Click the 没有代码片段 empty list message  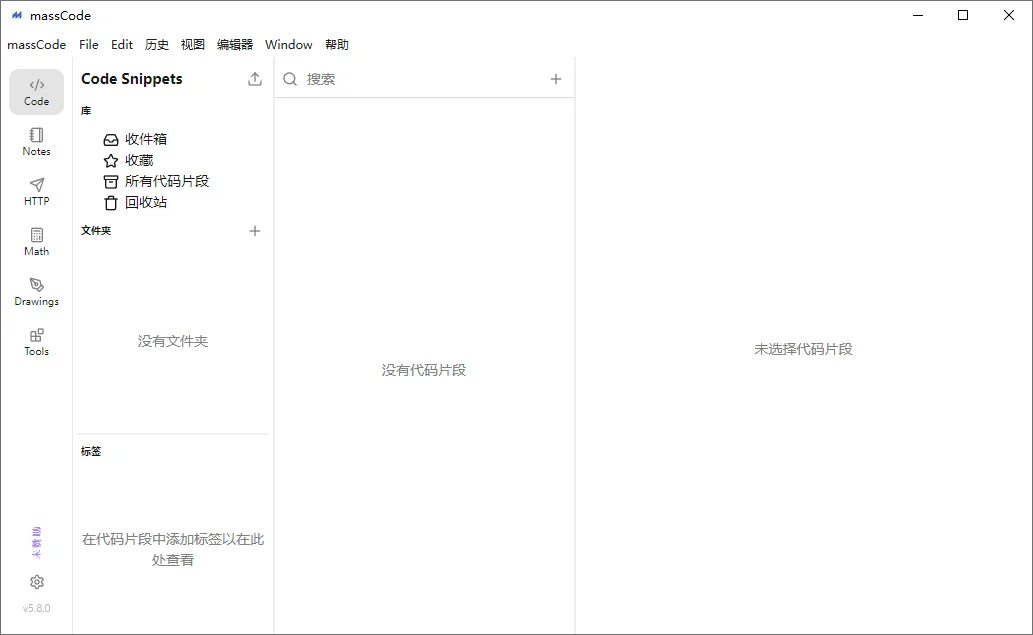(424, 370)
